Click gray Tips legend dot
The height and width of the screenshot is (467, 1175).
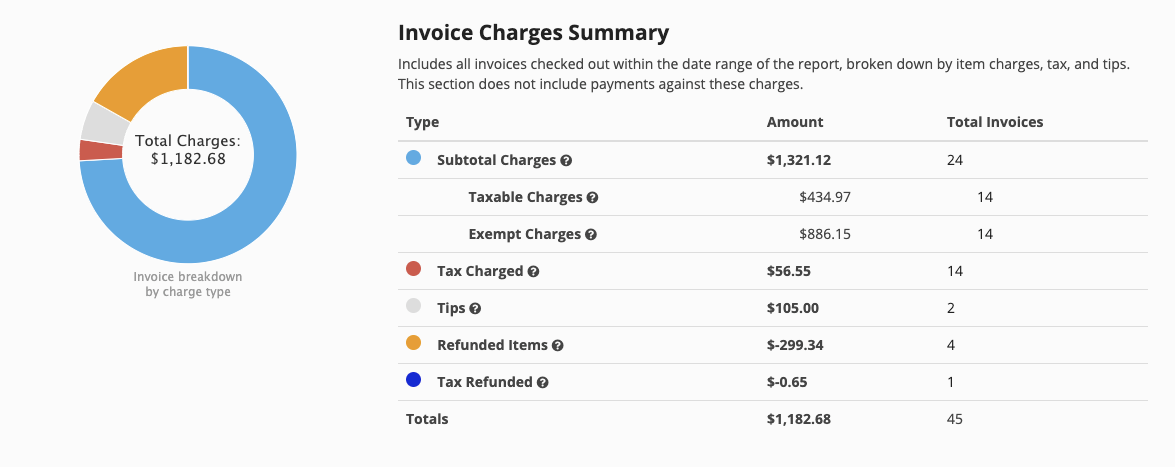414,306
